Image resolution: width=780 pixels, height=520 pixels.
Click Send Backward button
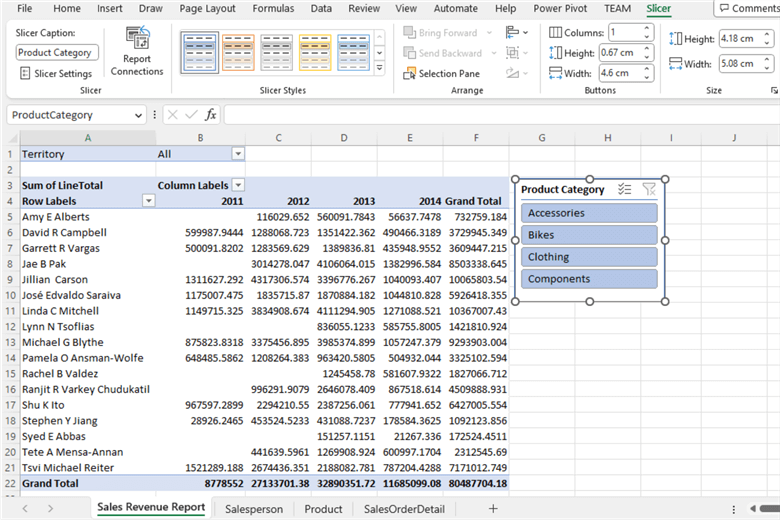click(442, 53)
